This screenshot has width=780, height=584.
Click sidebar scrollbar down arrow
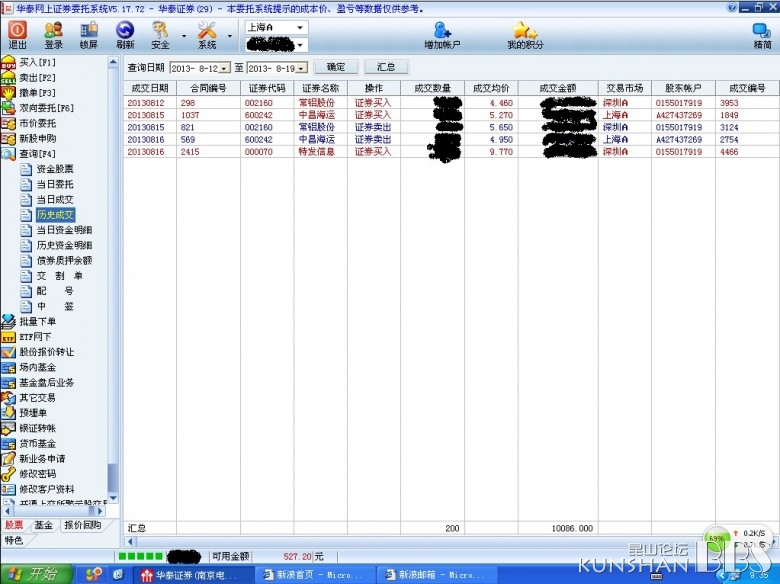pyautogui.click(x=113, y=497)
